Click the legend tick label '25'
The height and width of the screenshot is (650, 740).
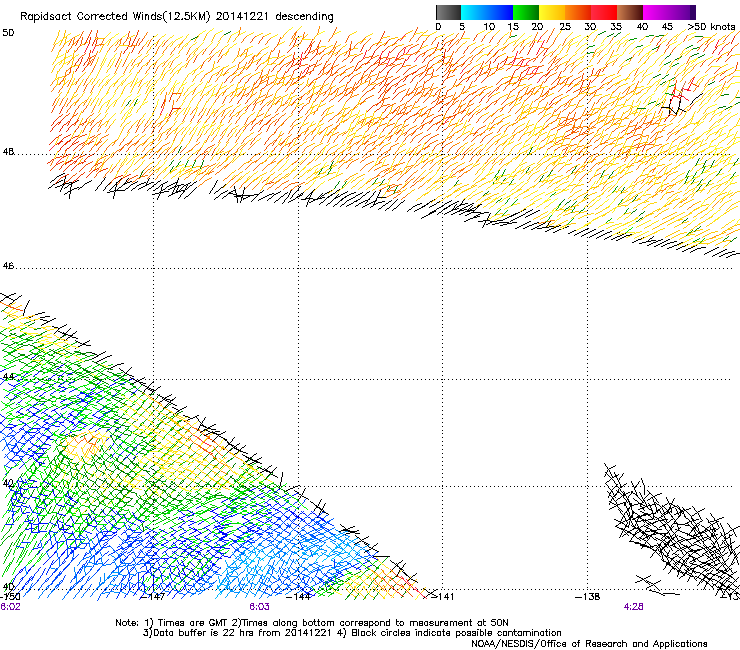(565, 27)
